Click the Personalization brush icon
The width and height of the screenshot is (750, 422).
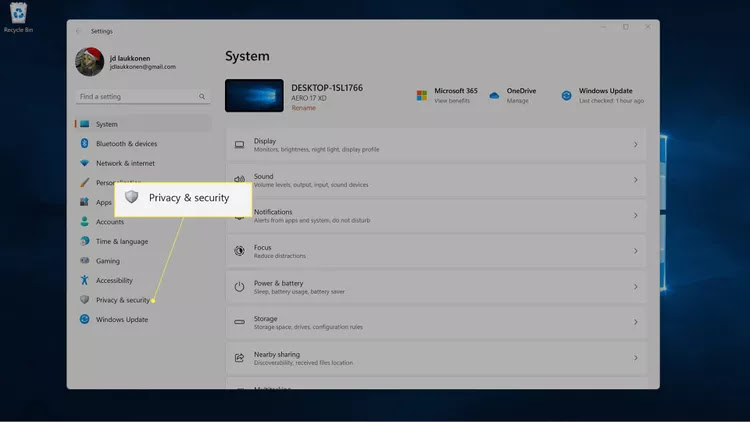(x=85, y=183)
